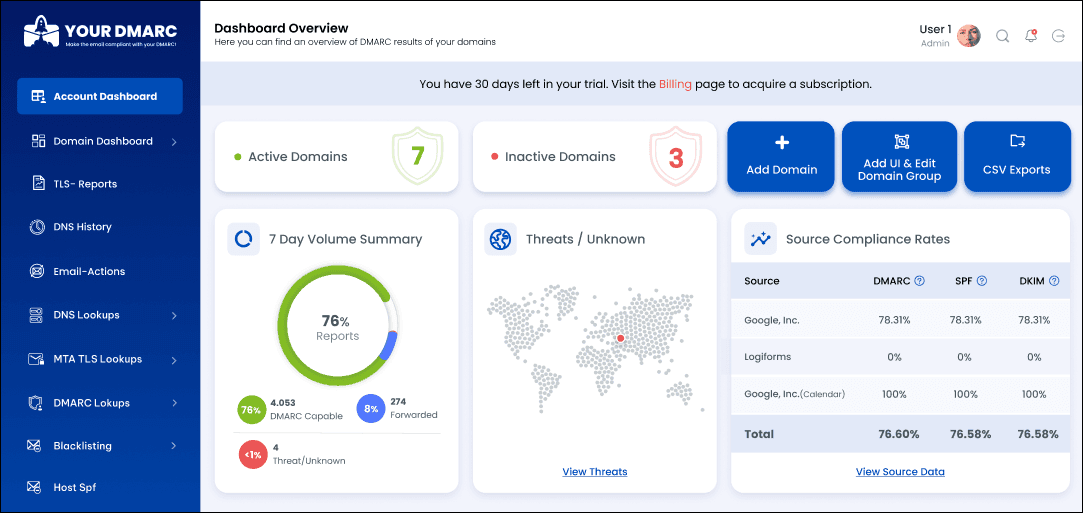Open Account Dashboard menu item
The width and height of the screenshot is (1083, 513).
click(x=100, y=97)
